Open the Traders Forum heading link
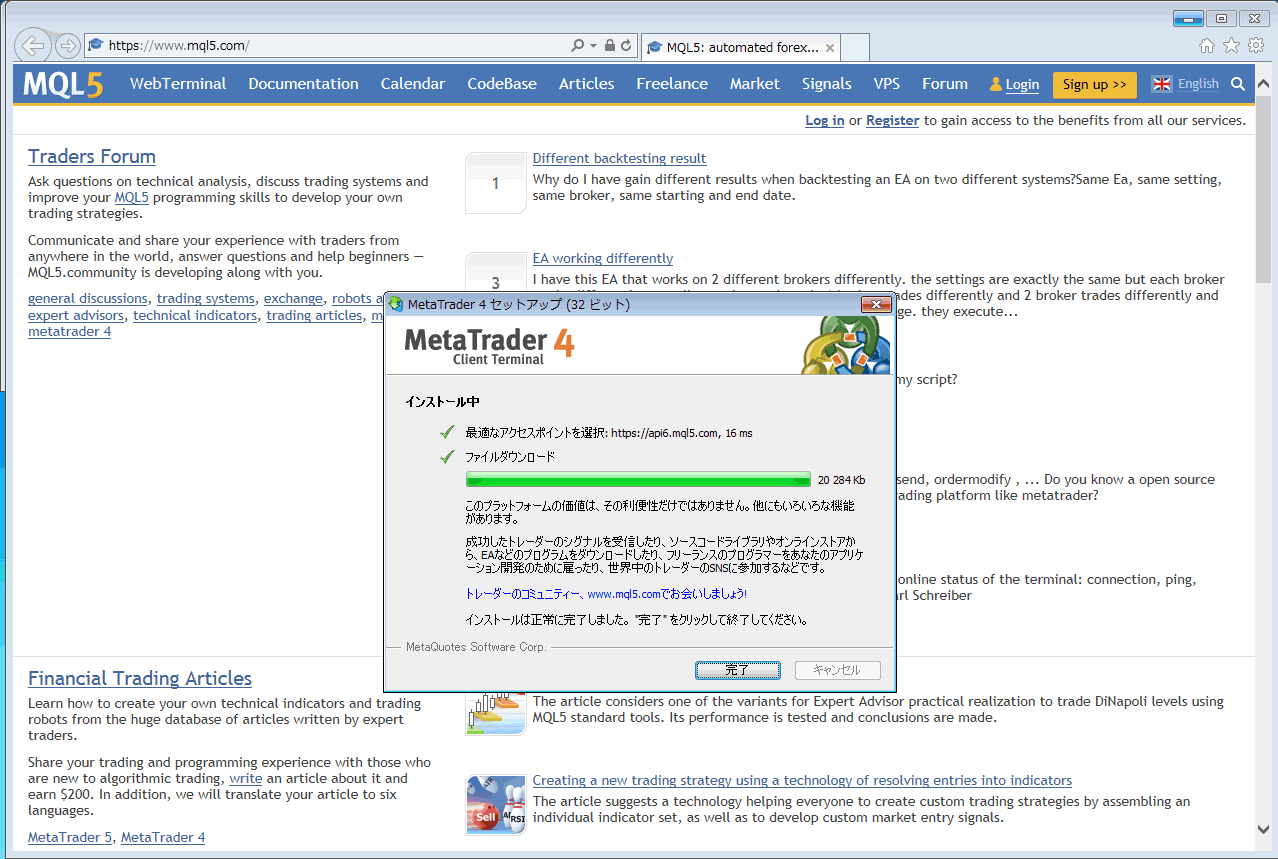1278x859 pixels. click(x=92, y=156)
